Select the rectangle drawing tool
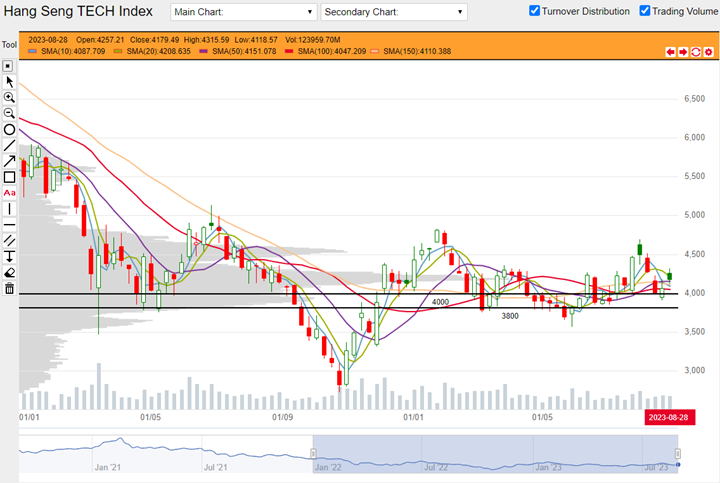Viewport: 720px width, 483px height. point(9,177)
